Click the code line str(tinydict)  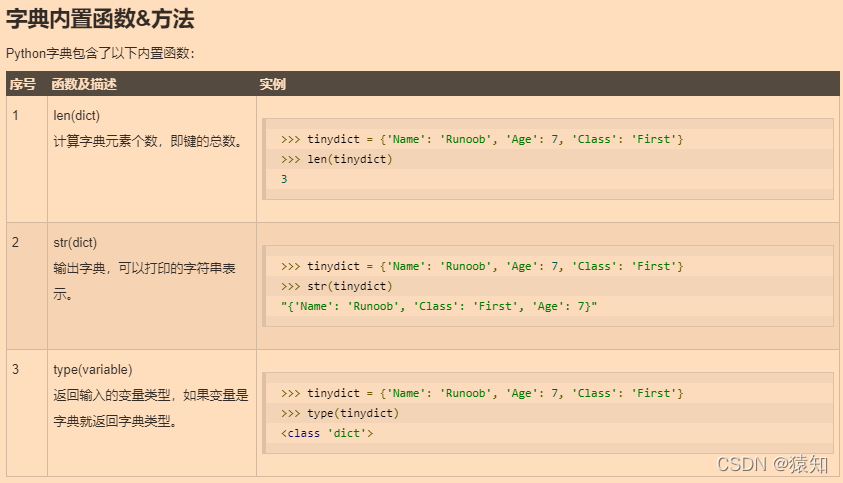point(337,286)
